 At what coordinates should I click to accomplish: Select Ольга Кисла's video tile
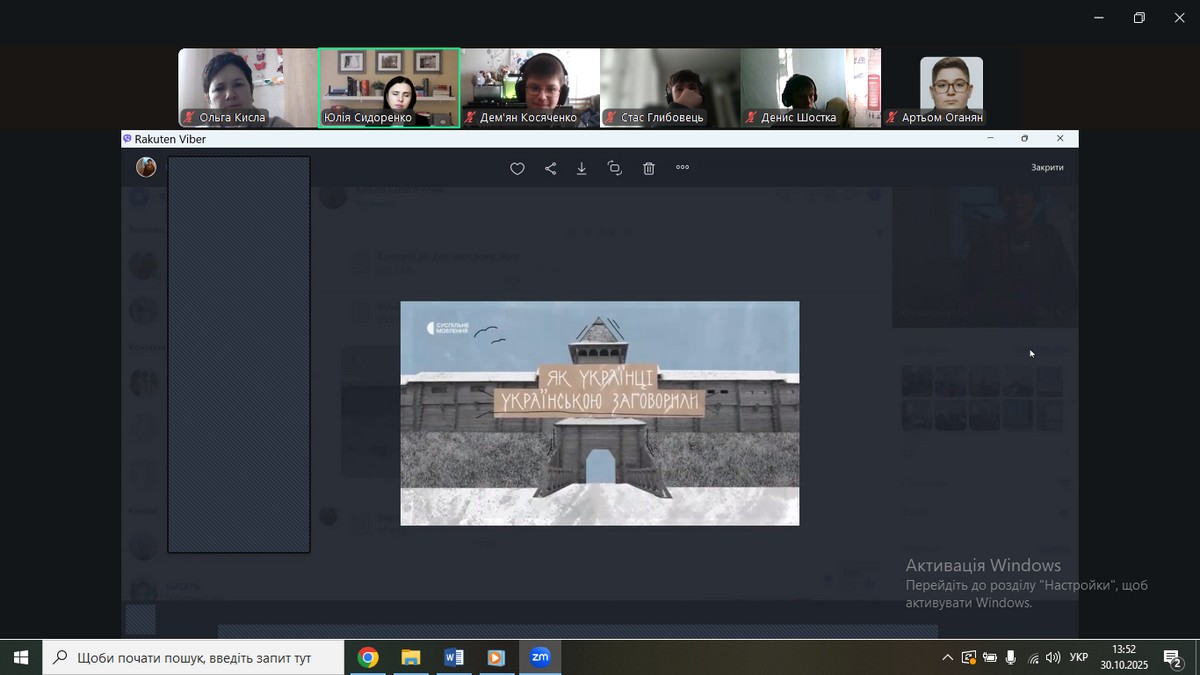click(x=247, y=88)
